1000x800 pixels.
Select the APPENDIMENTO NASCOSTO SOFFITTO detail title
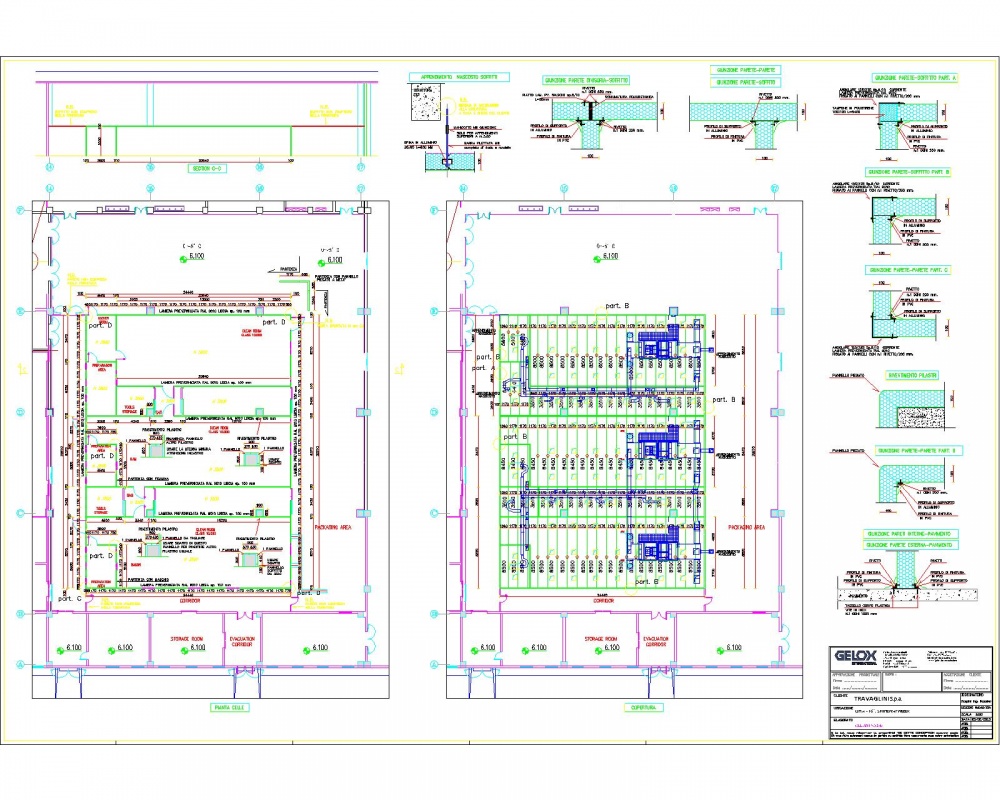[459, 77]
